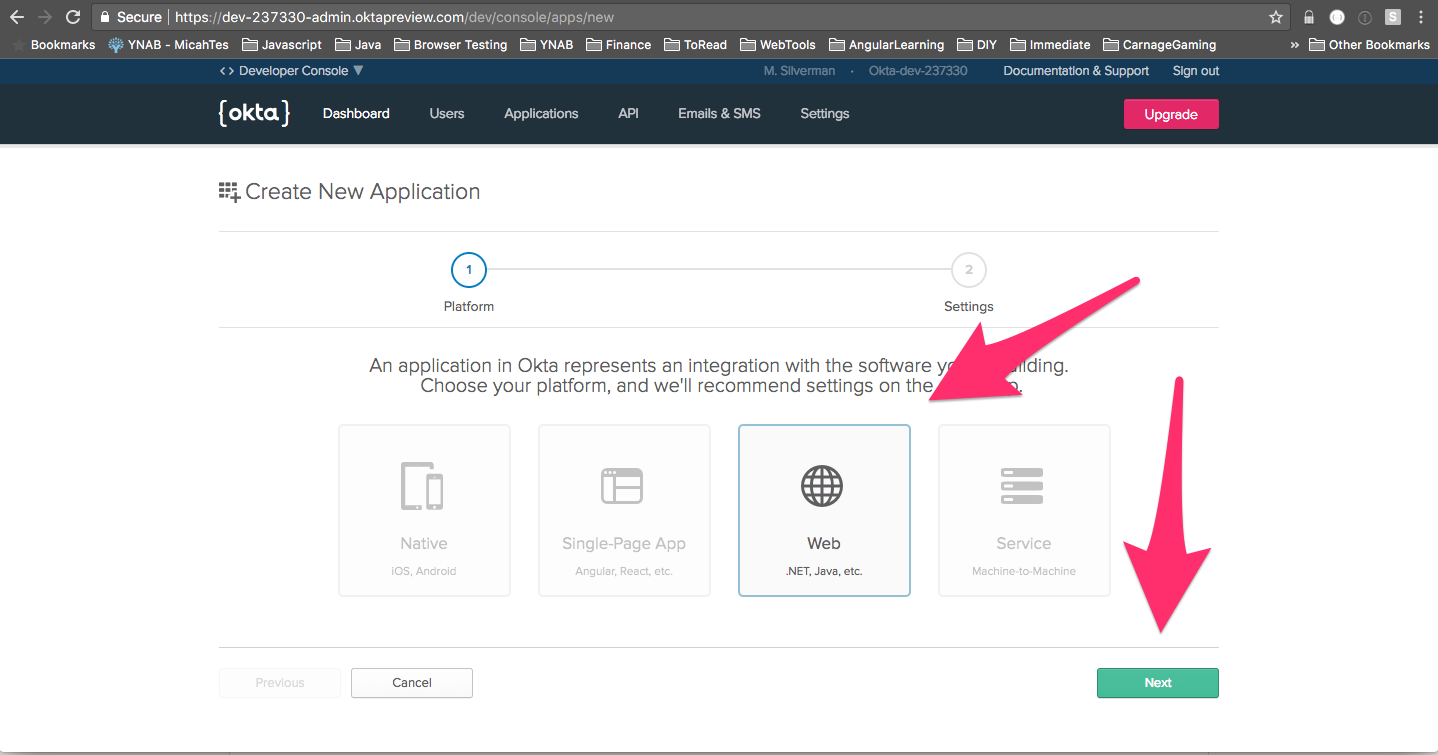Click step 1 Platform circle
This screenshot has height=755, width=1438.
pyautogui.click(x=469, y=270)
